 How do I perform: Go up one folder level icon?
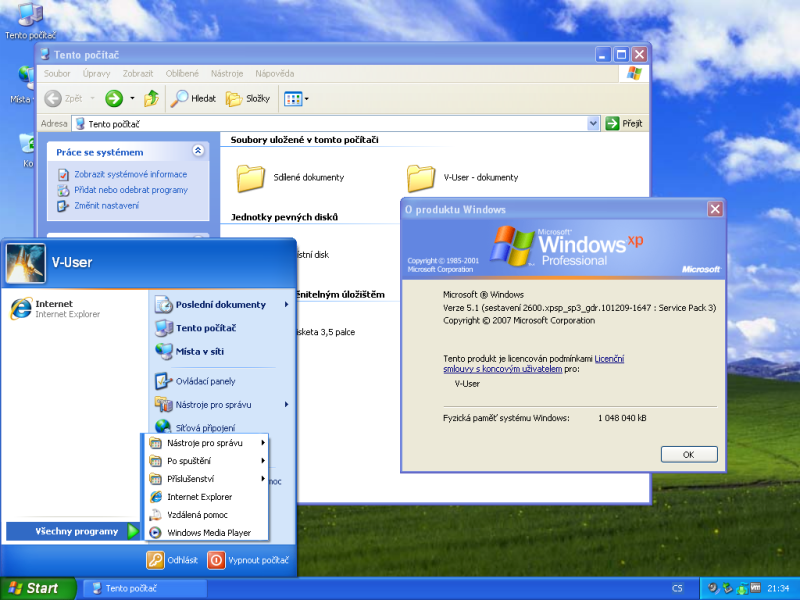151,98
